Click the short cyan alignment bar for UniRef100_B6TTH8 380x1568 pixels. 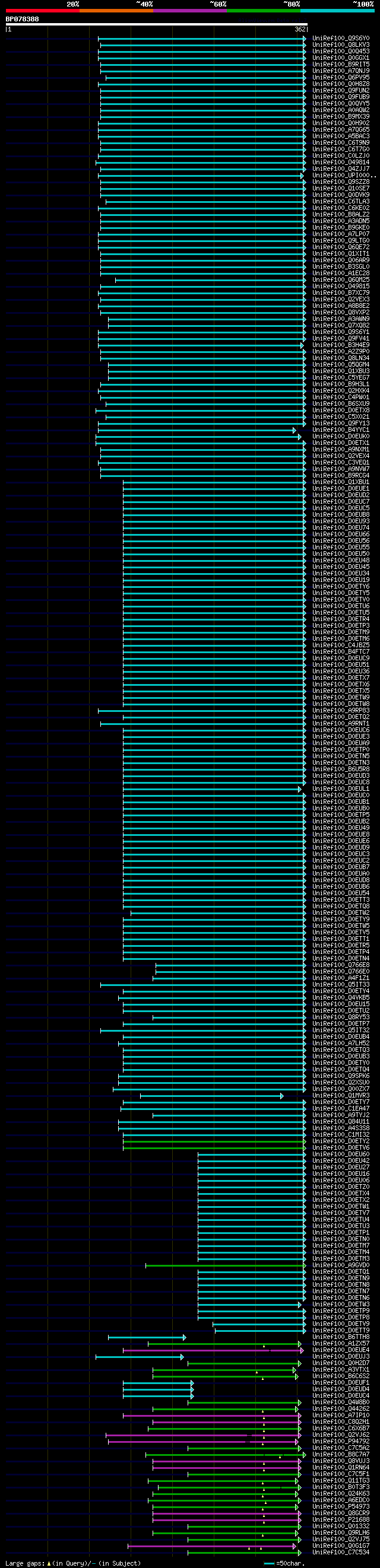[x=147, y=1337]
